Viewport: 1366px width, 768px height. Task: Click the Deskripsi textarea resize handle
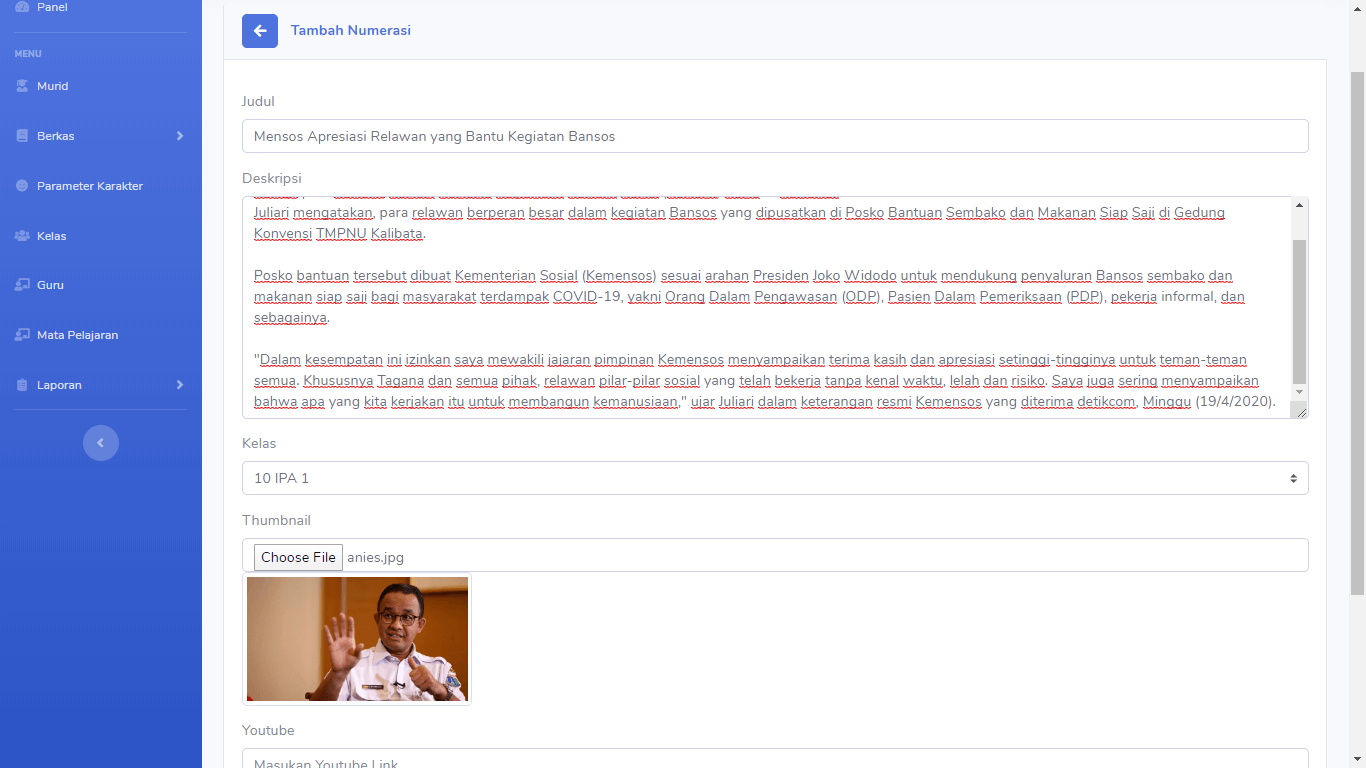(1300, 410)
